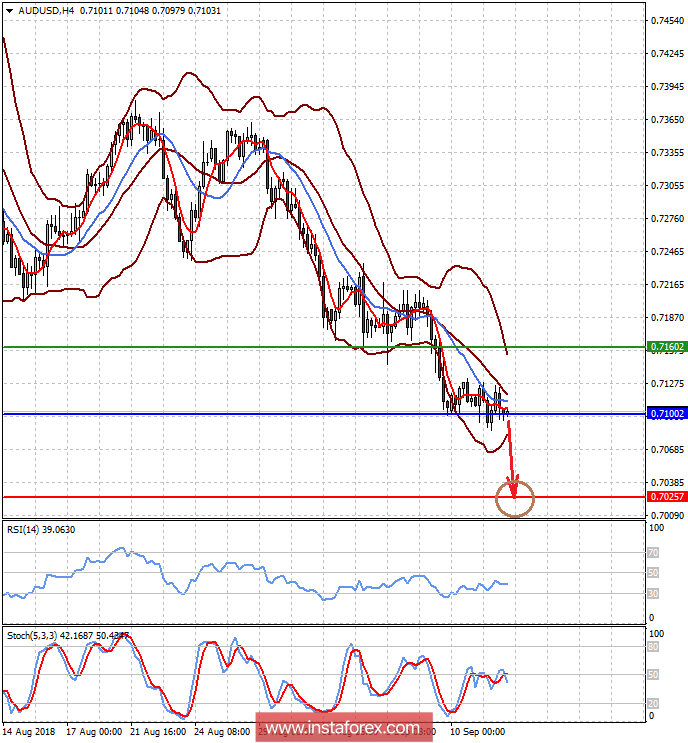Click the 10 Sep 00:00 date label
The image size is (688, 743).
point(478,732)
